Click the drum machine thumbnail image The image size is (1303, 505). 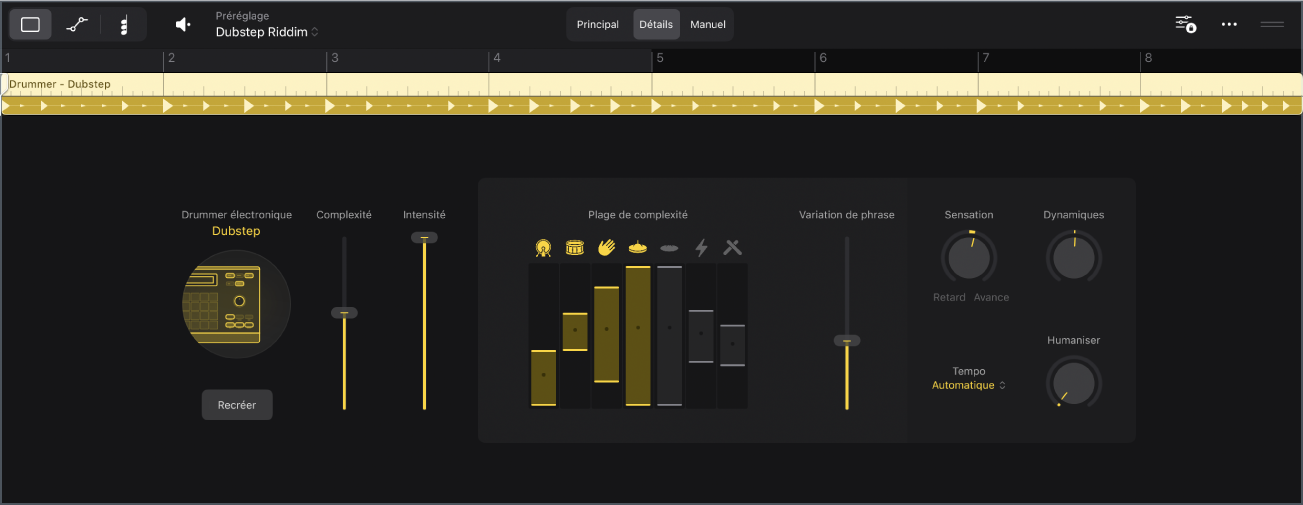click(236, 304)
